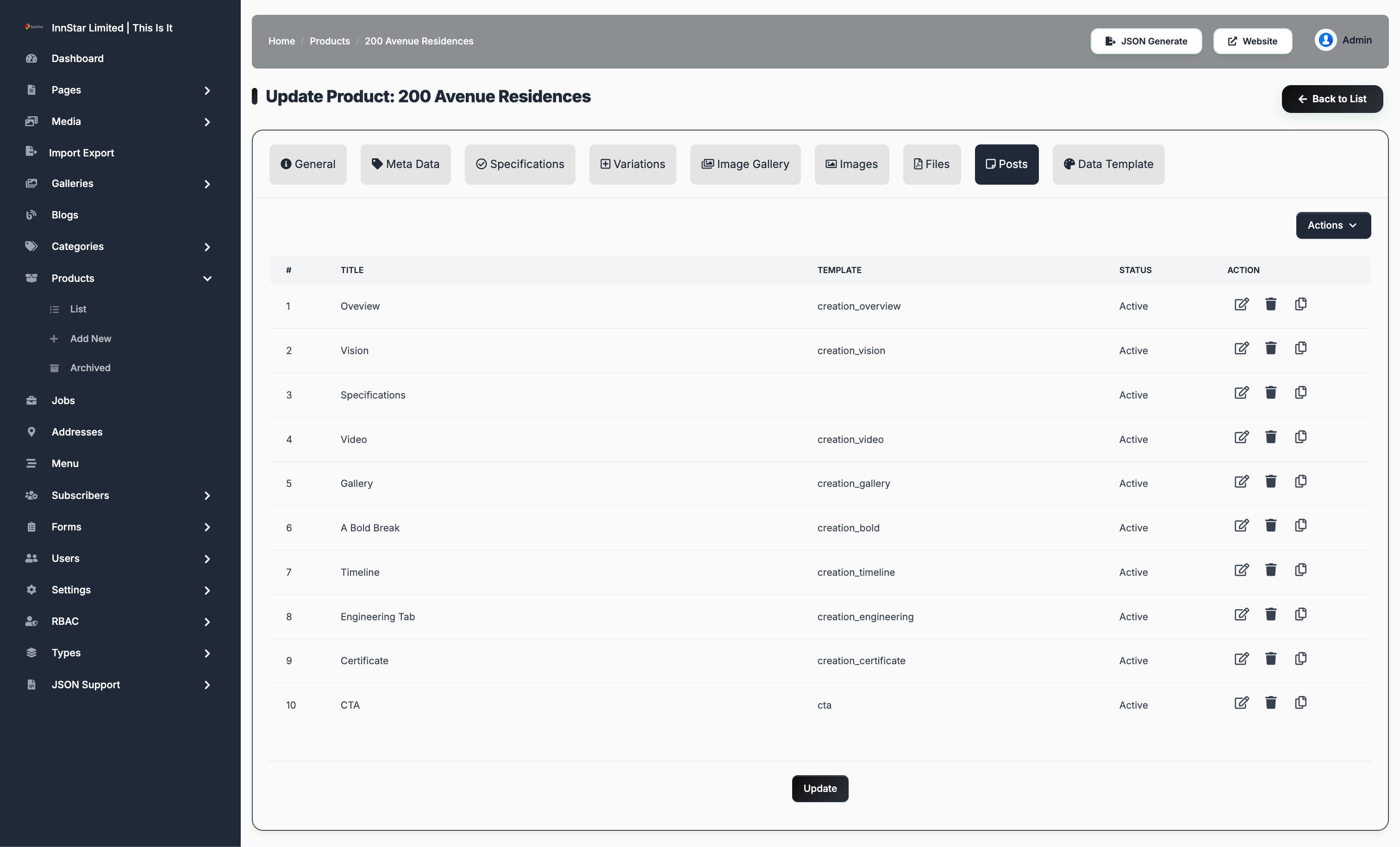This screenshot has width=1400, height=847.
Task: Open the Actions dropdown
Action: point(1333,225)
